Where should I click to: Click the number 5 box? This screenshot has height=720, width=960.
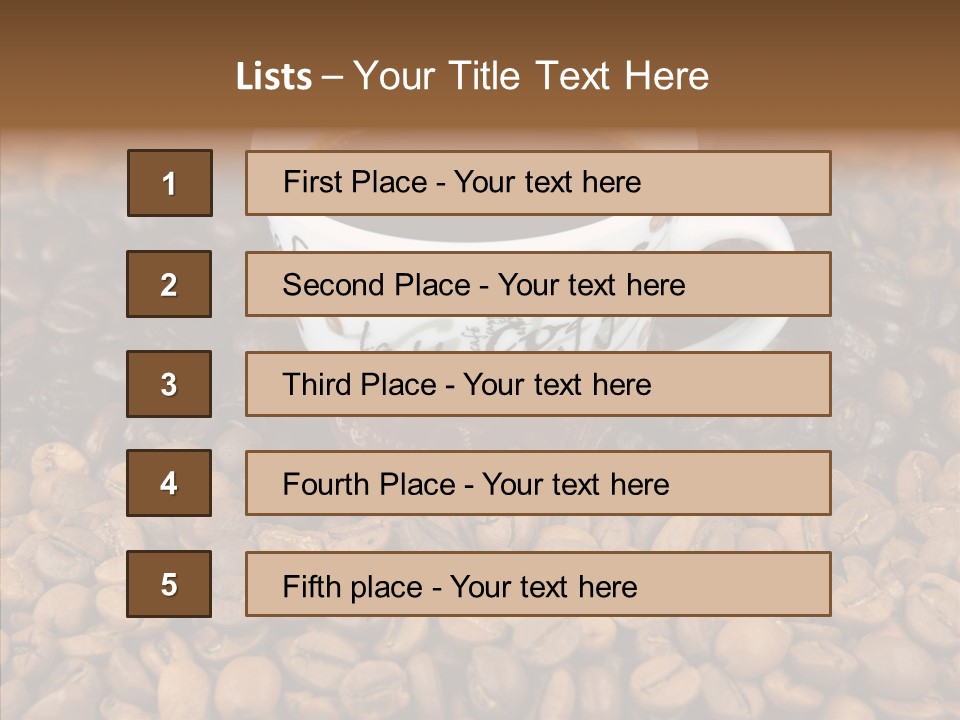coord(169,584)
